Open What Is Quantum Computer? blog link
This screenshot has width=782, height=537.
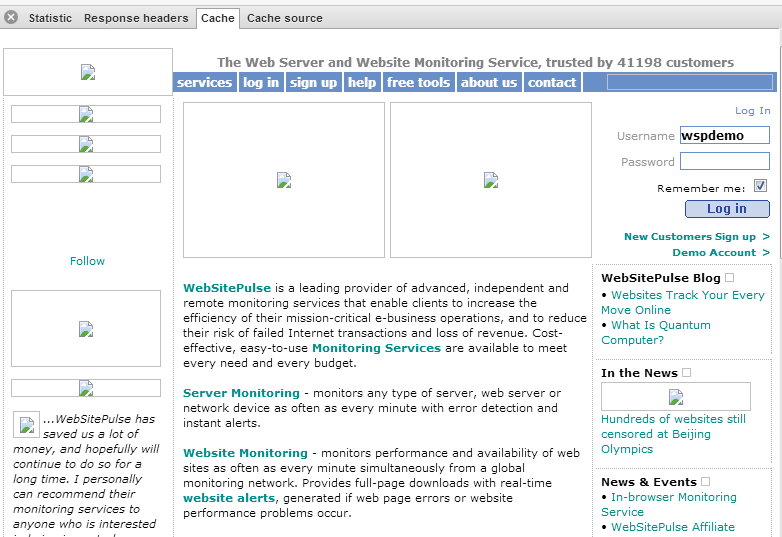pyautogui.click(x=656, y=332)
